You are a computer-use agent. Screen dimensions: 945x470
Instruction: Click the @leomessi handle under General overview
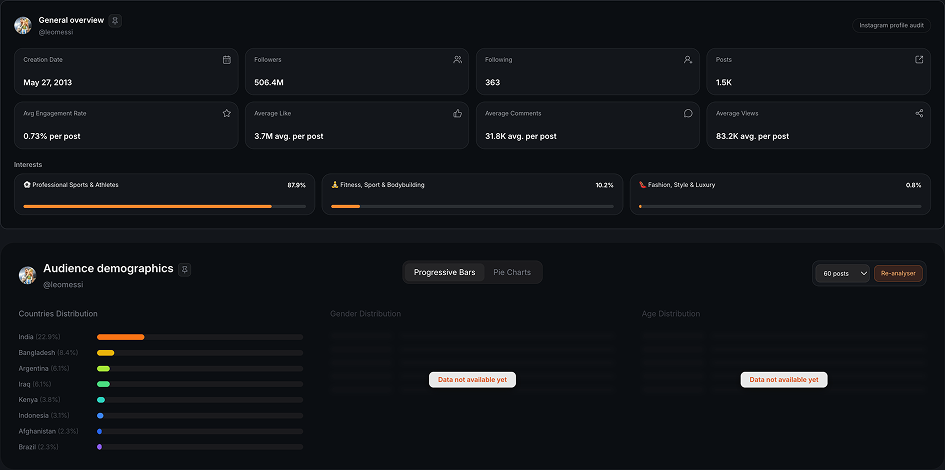[x=56, y=32]
